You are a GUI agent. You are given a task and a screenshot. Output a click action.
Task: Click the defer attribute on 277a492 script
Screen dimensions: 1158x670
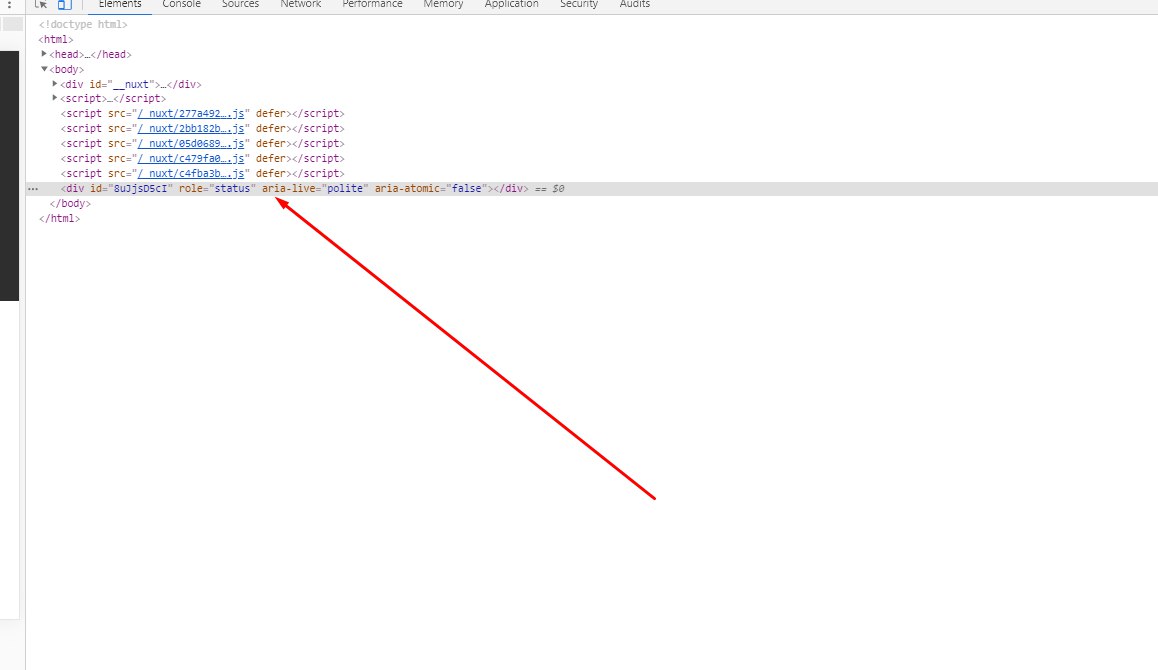270,114
